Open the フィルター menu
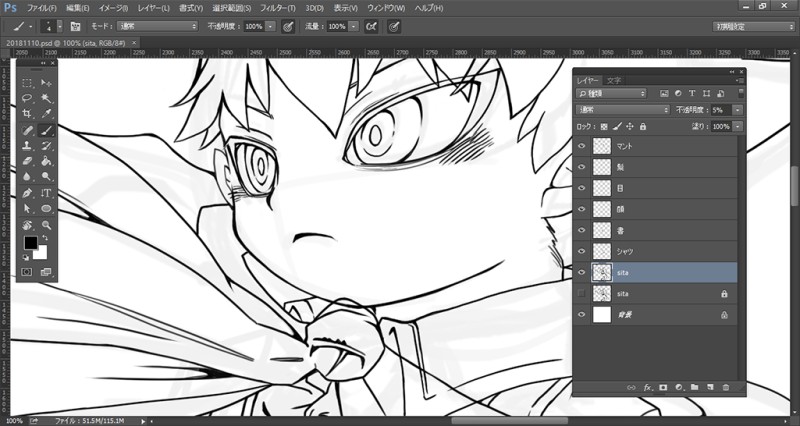This screenshot has width=800, height=426. click(x=278, y=8)
